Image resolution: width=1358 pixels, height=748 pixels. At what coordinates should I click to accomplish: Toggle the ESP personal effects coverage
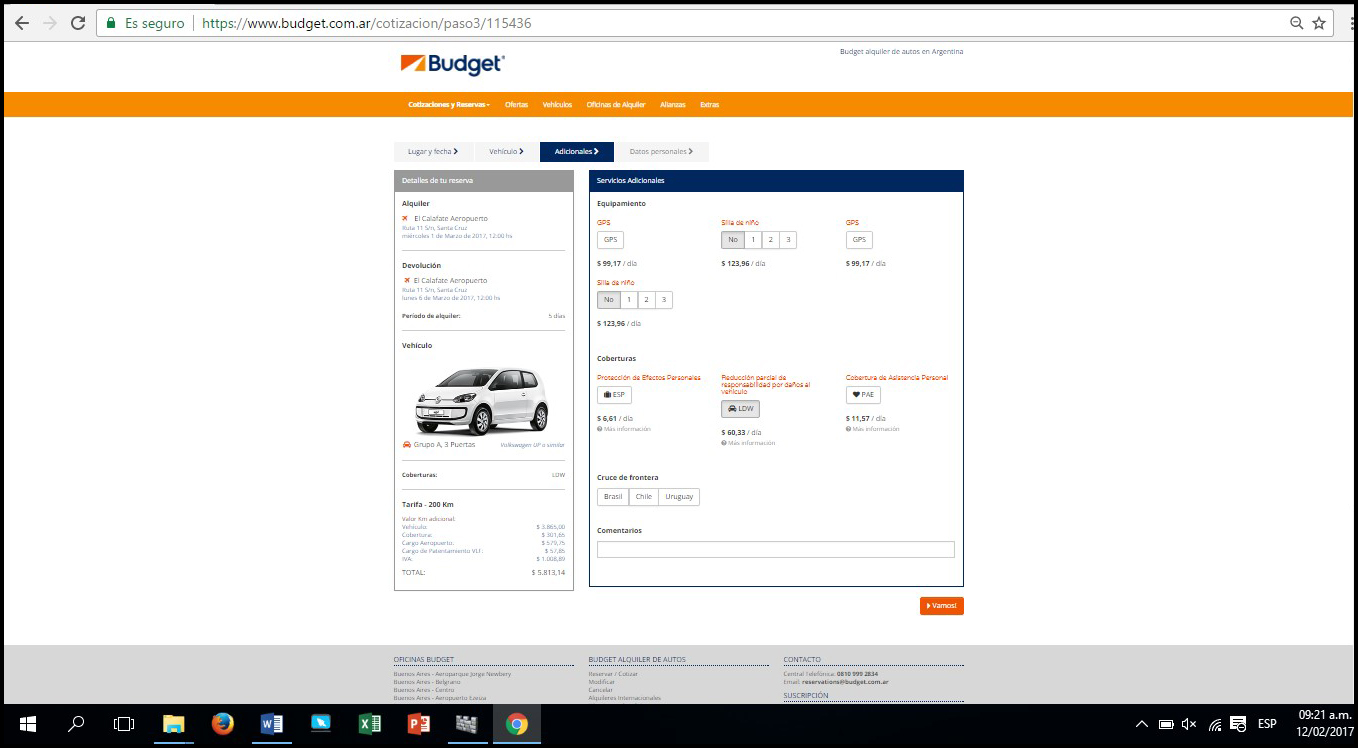click(x=614, y=395)
